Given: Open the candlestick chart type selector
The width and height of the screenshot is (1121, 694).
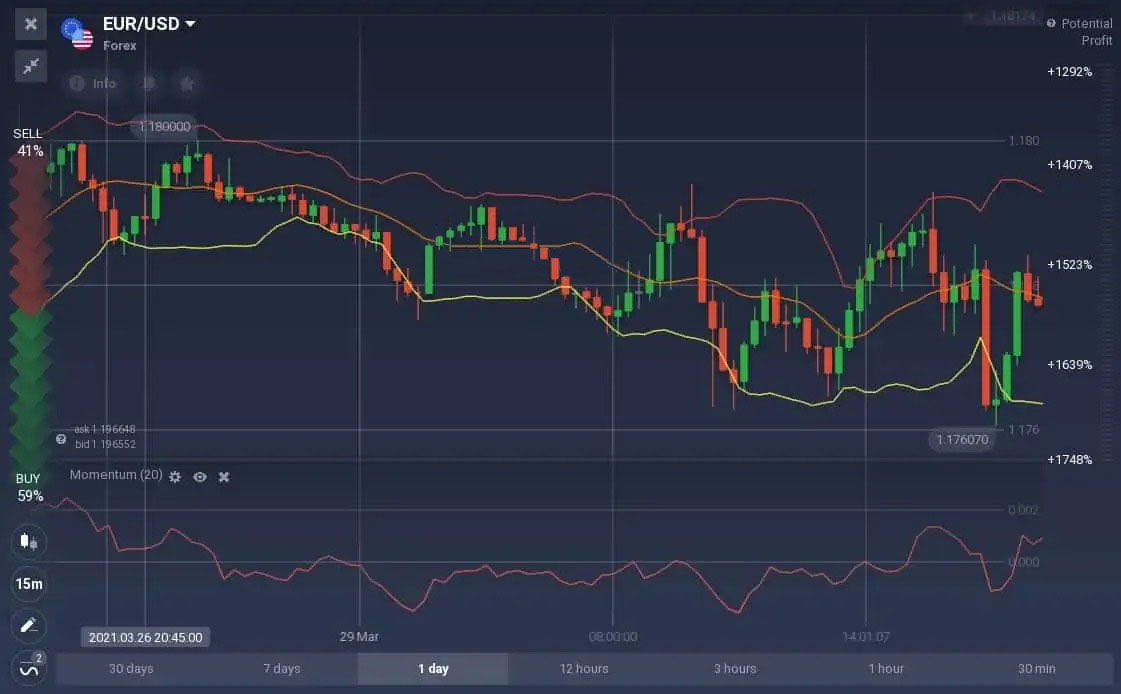Looking at the screenshot, I should [x=28, y=542].
